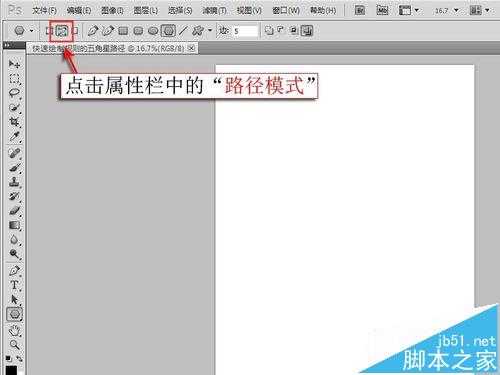Screen dimensions: 500x375
Task: Select the Blur tool
Action: coord(14,240)
